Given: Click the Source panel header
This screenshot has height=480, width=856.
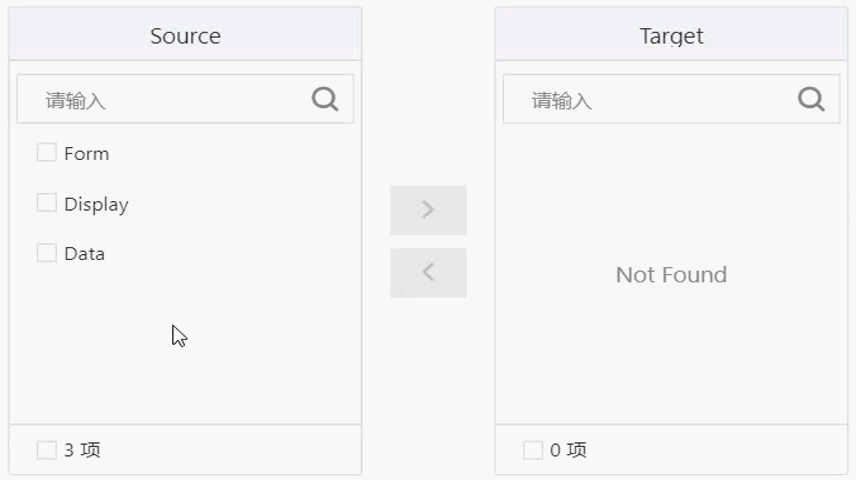Looking at the screenshot, I should pyautogui.click(x=185, y=34).
